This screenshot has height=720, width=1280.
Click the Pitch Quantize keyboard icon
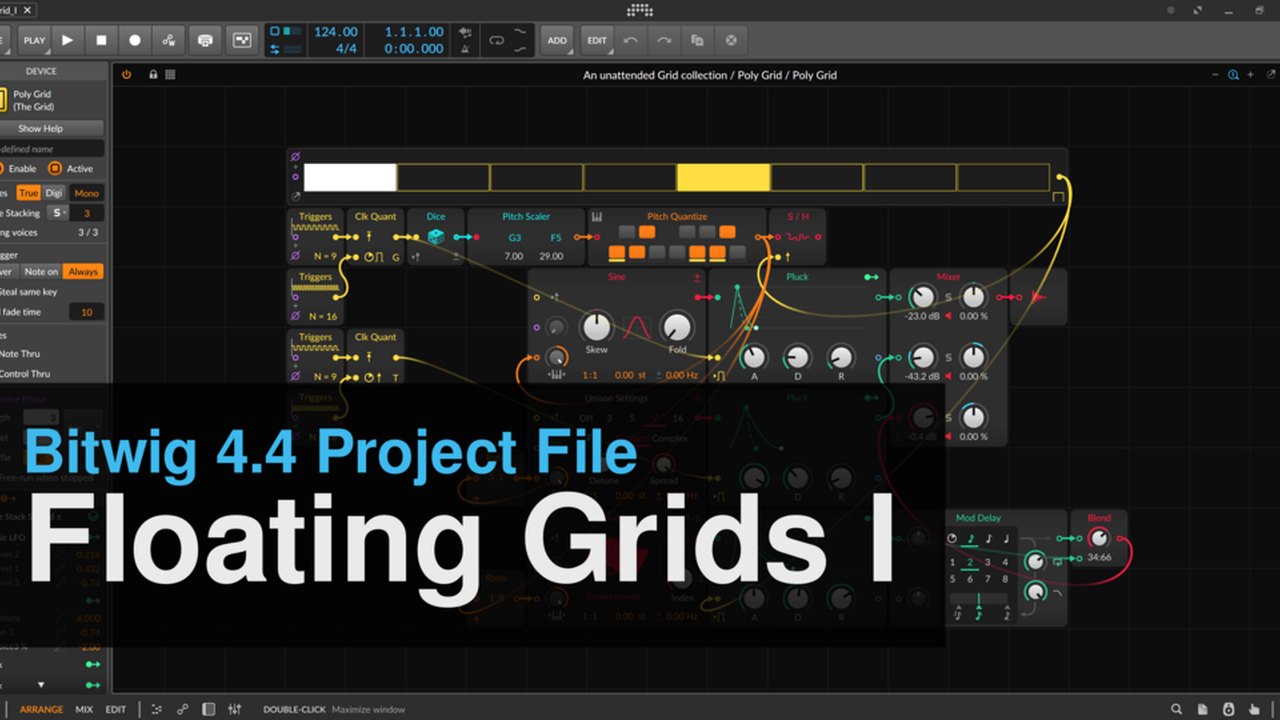[596, 216]
